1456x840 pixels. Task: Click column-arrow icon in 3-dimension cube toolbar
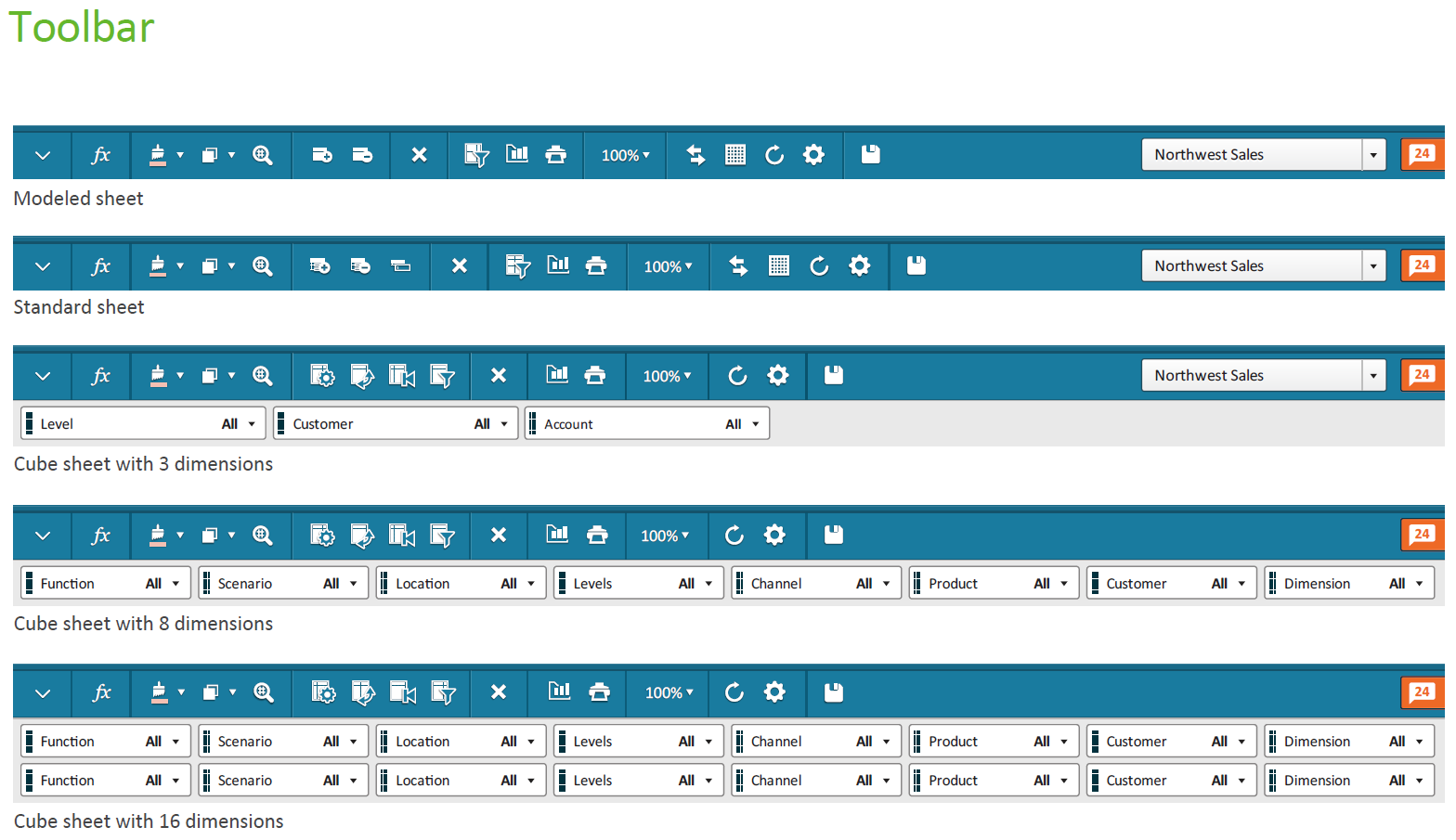(402, 376)
